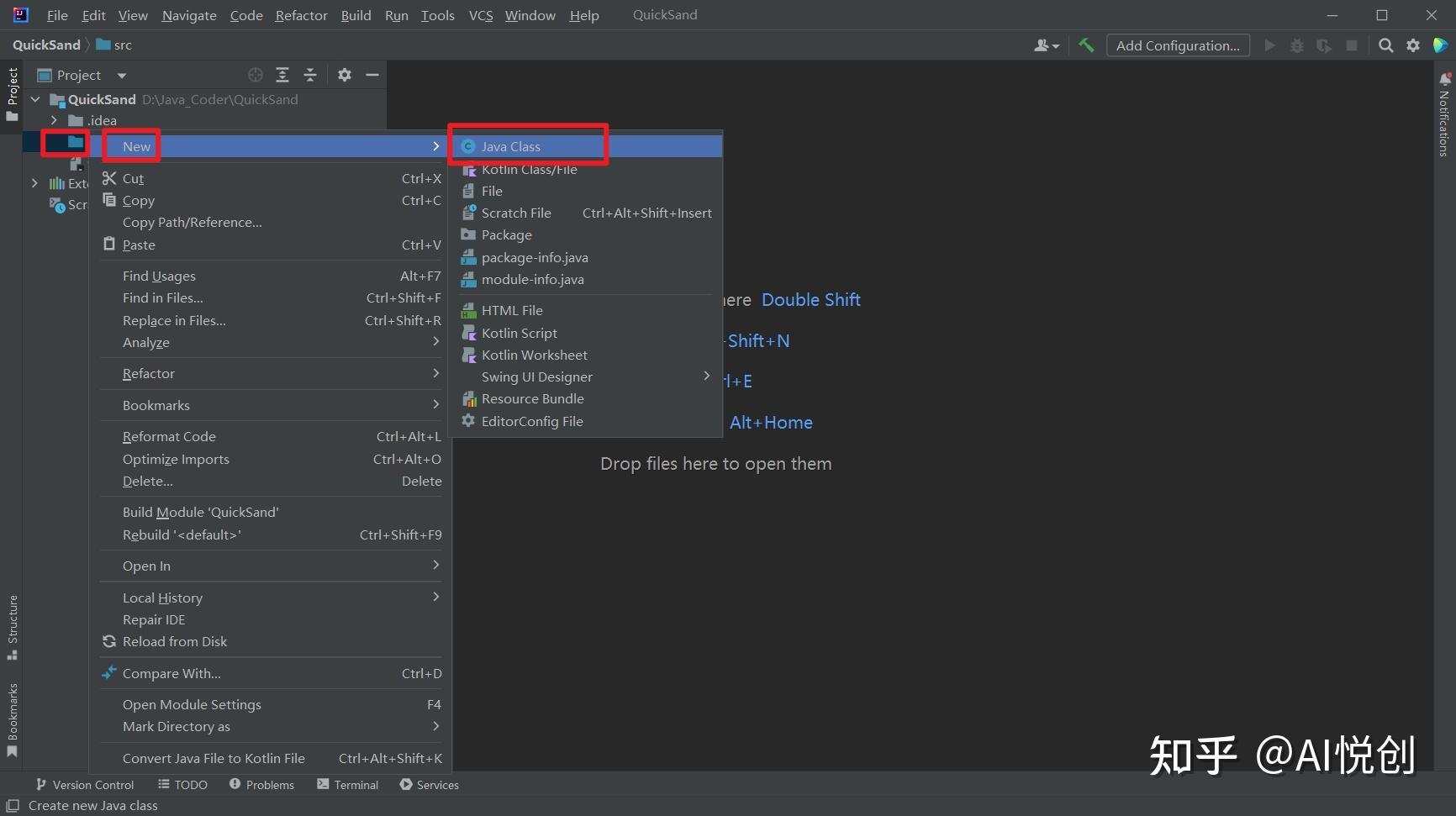Click the Kotlin Class/File icon
Image resolution: width=1456 pixels, height=816 pixels.
(469, 170)
